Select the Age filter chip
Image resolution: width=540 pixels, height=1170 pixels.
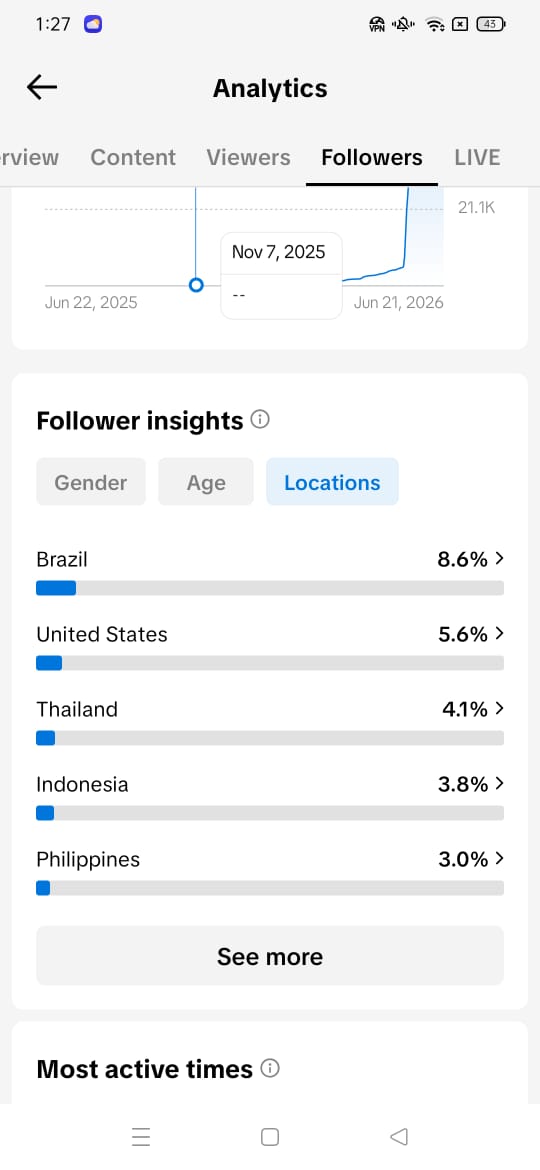coord(206,482)
